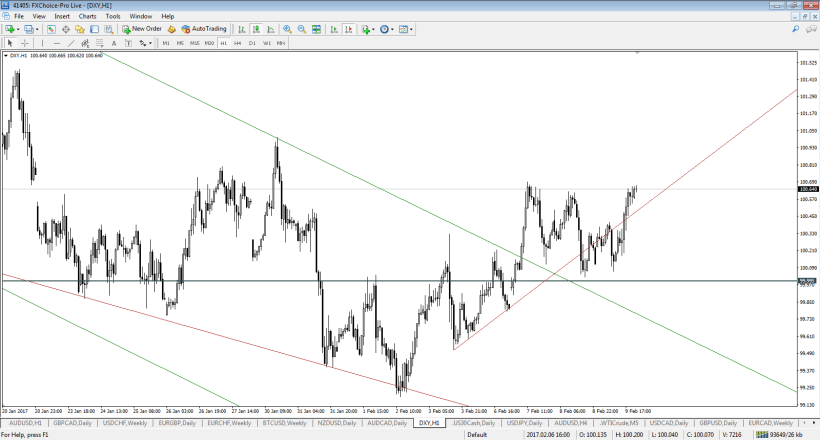Switch chart to Bar Chart mode
The width and height of the screenshot is (820, 440).
point(242,29)
